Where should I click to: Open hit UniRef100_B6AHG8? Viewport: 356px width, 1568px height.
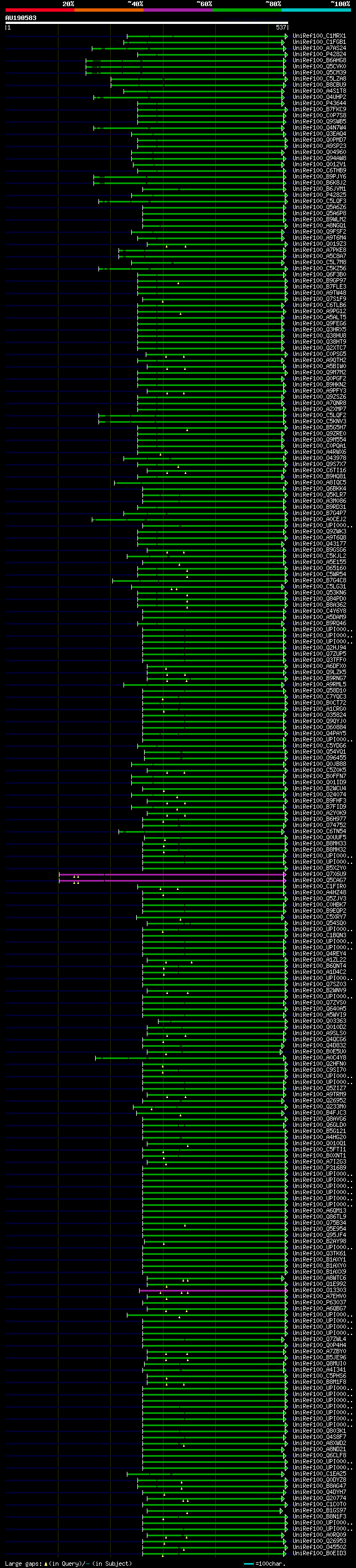(319, 60)
